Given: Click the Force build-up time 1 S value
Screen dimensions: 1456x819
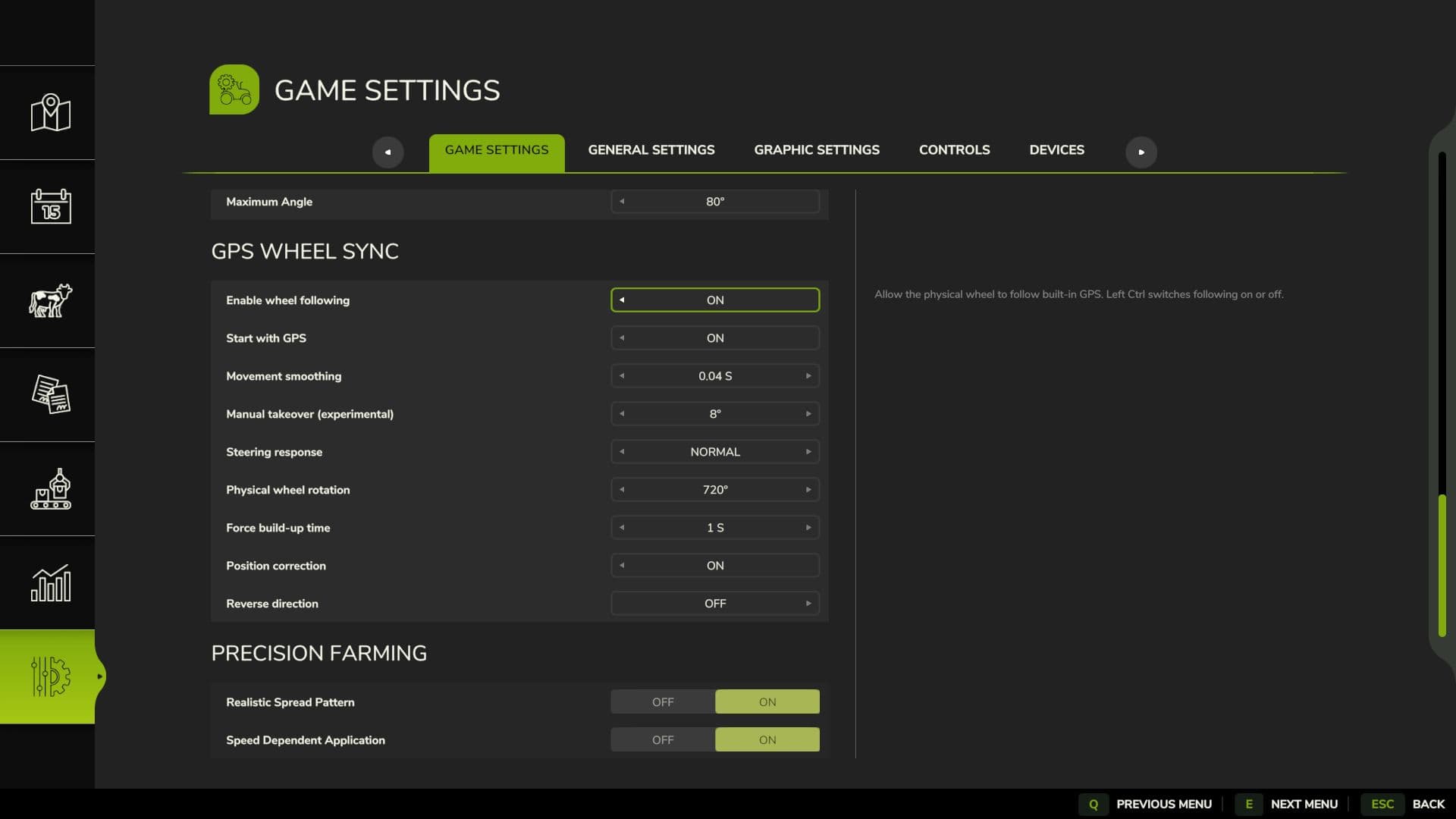Looking at the screenshot, I should tap(715, 527).
